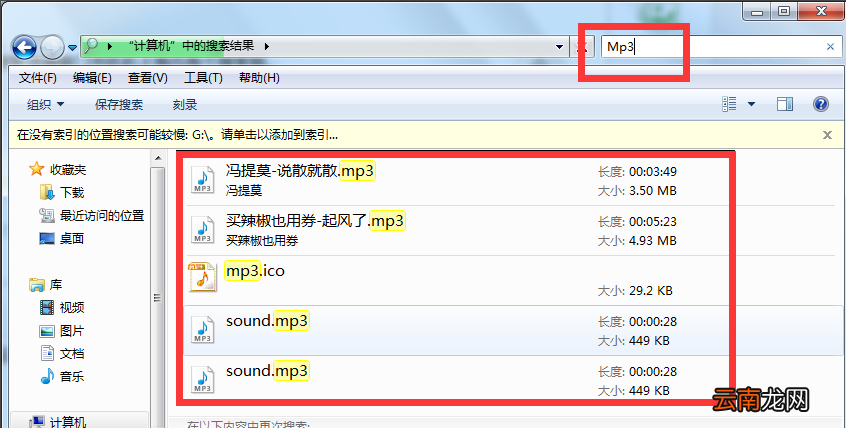Open the 查看(V) menu
This screenshot has width=846, height=428.
point(148,78)
